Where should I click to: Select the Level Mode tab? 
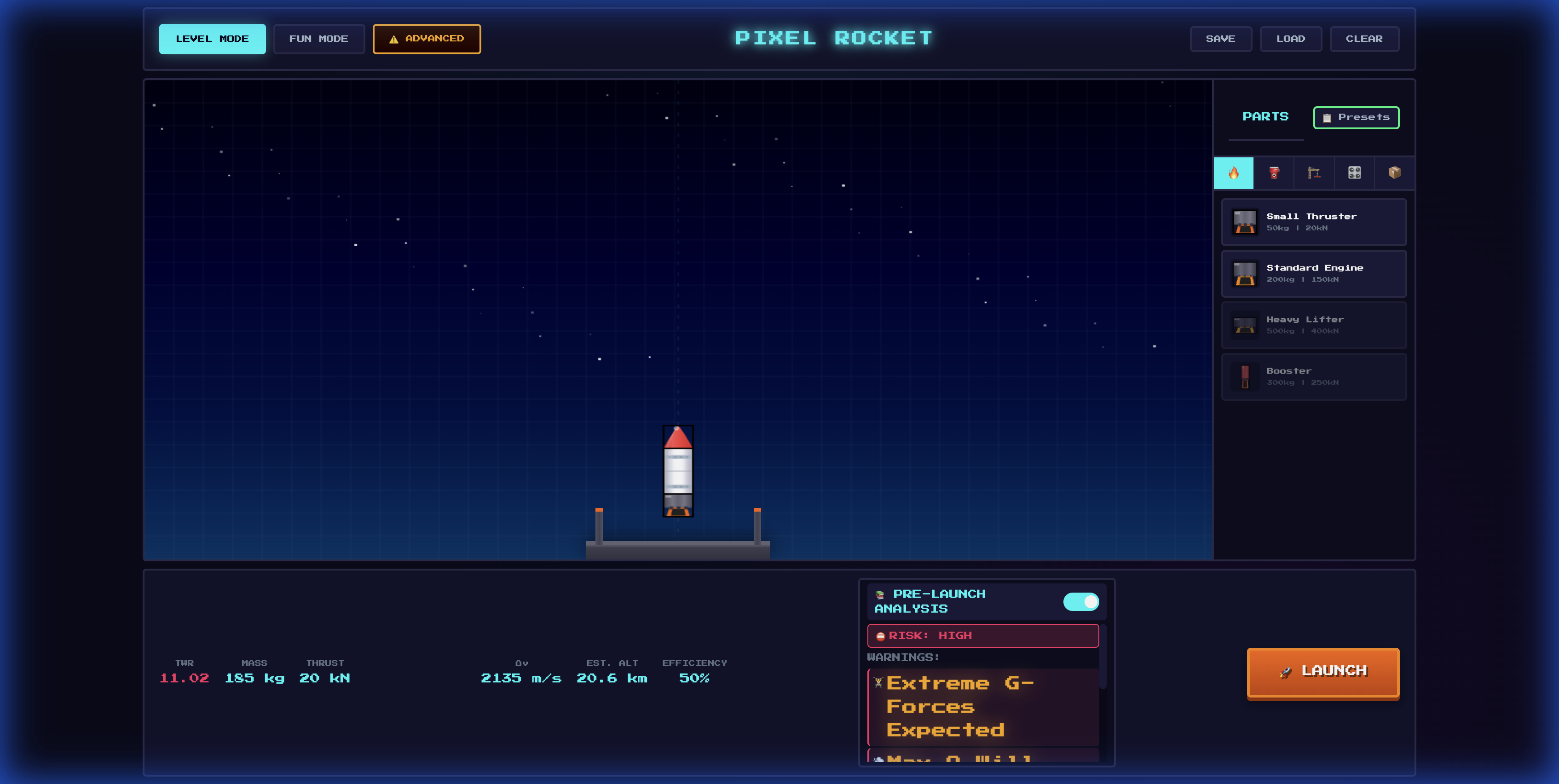[213, 38]
